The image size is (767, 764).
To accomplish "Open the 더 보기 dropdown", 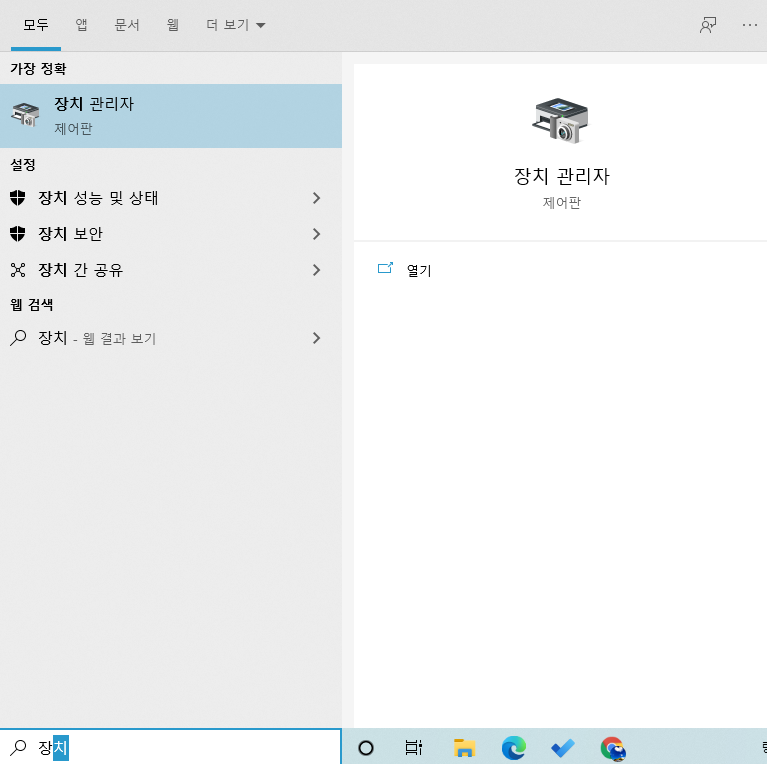I will 235,25.
